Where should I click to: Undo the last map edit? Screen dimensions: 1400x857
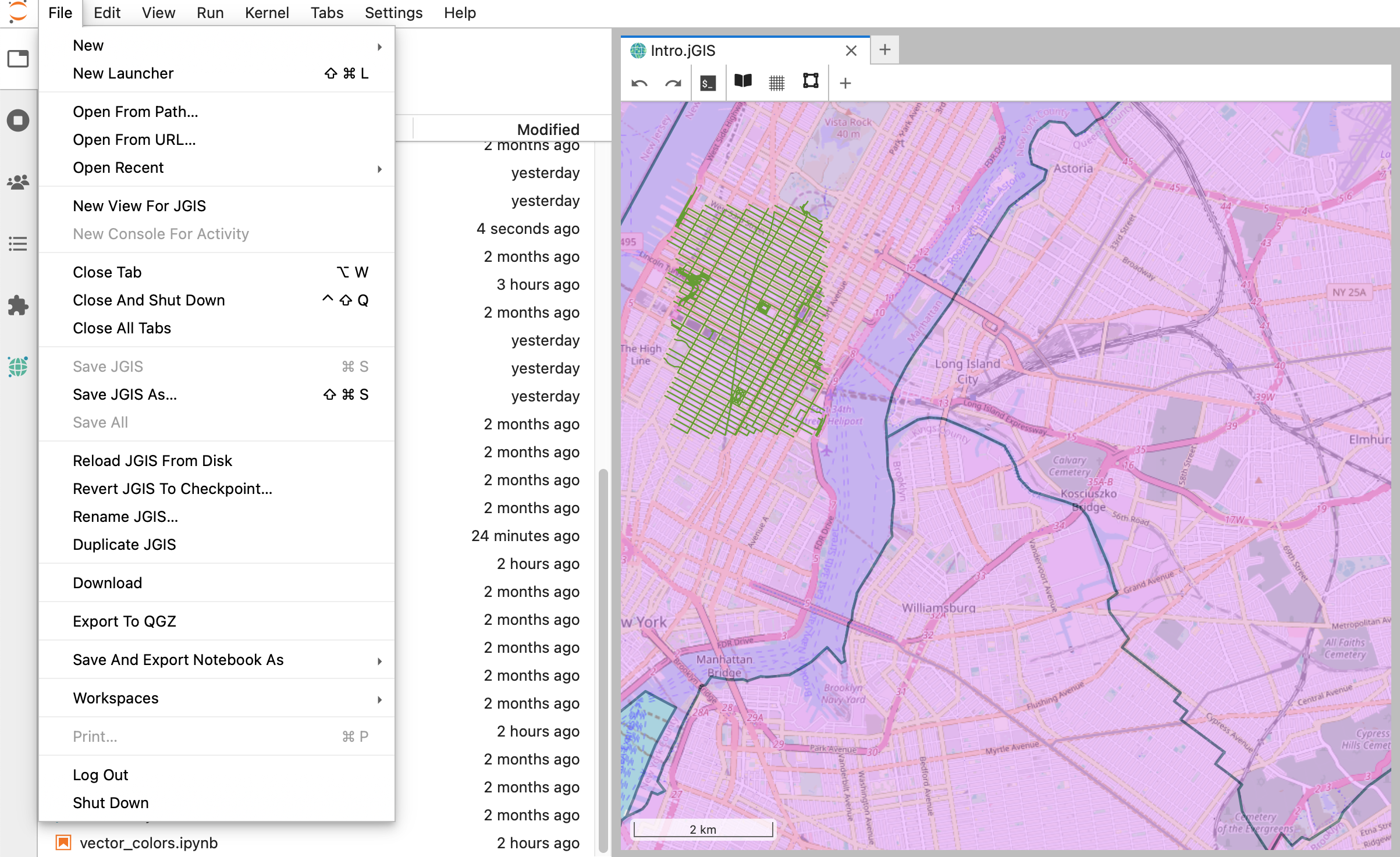[x=639, y=82]
